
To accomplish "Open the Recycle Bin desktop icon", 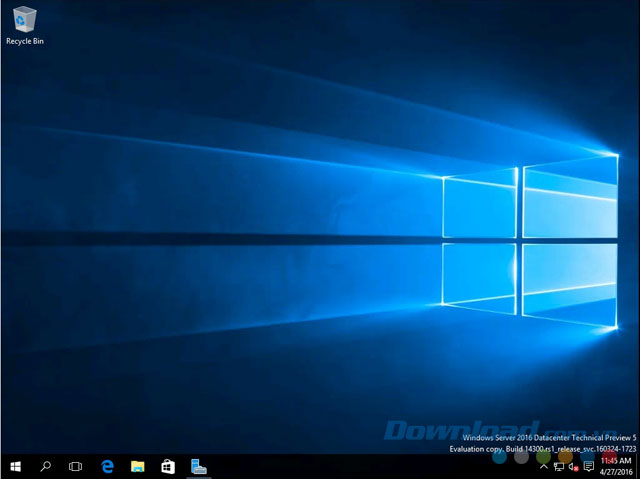I will click(25, 25).
